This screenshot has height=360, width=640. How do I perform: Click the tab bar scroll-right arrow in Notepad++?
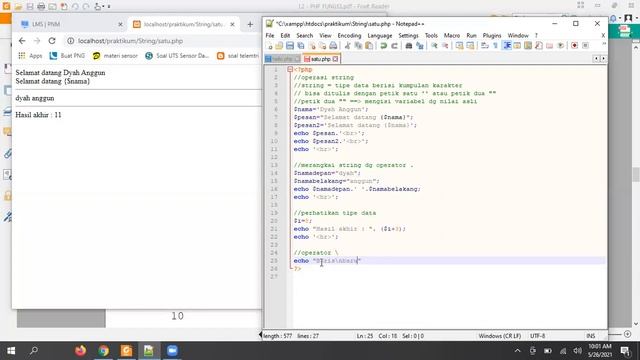(603, 59)
